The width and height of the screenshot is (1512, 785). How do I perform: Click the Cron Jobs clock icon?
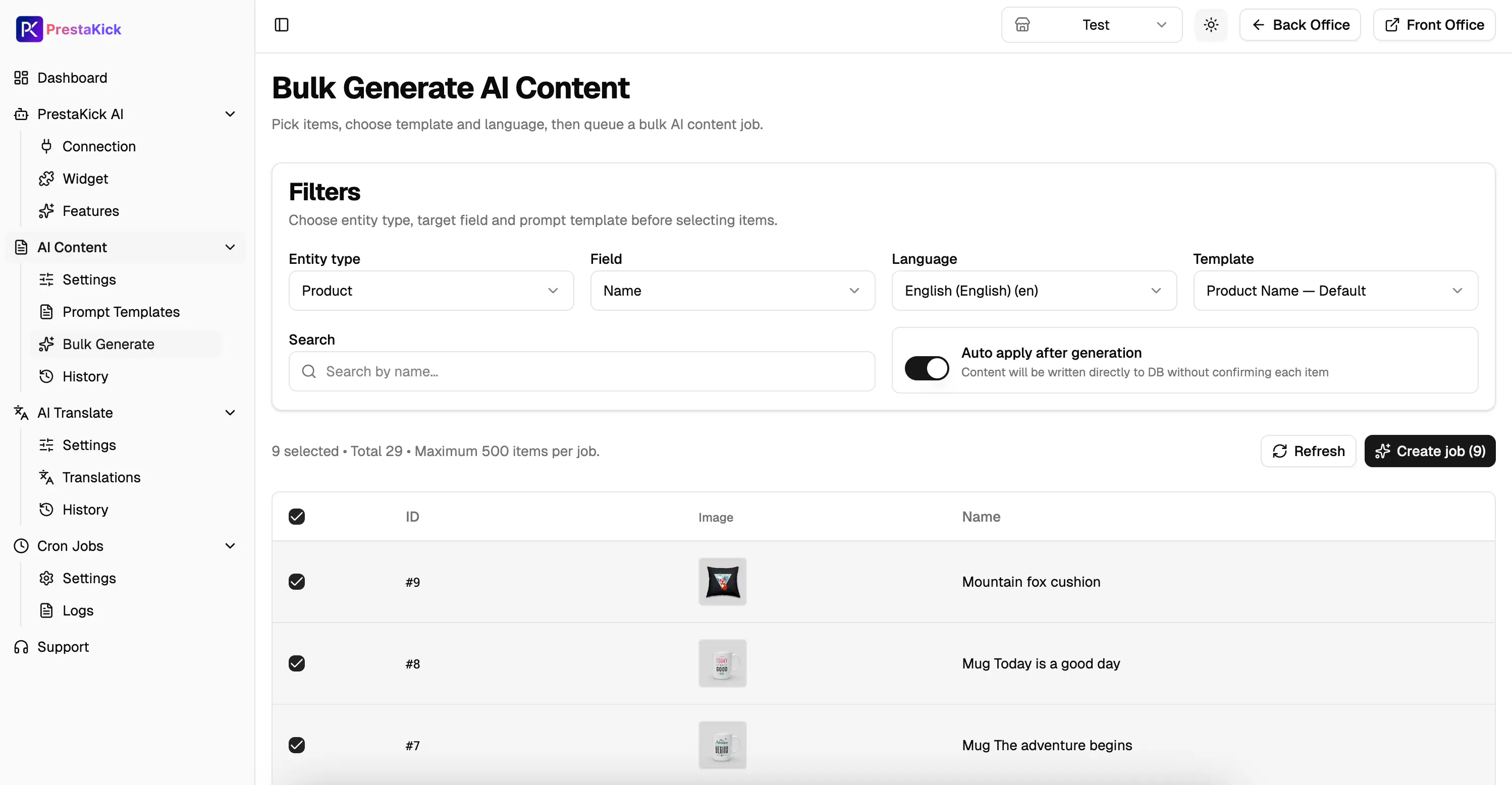coord(21,546)
